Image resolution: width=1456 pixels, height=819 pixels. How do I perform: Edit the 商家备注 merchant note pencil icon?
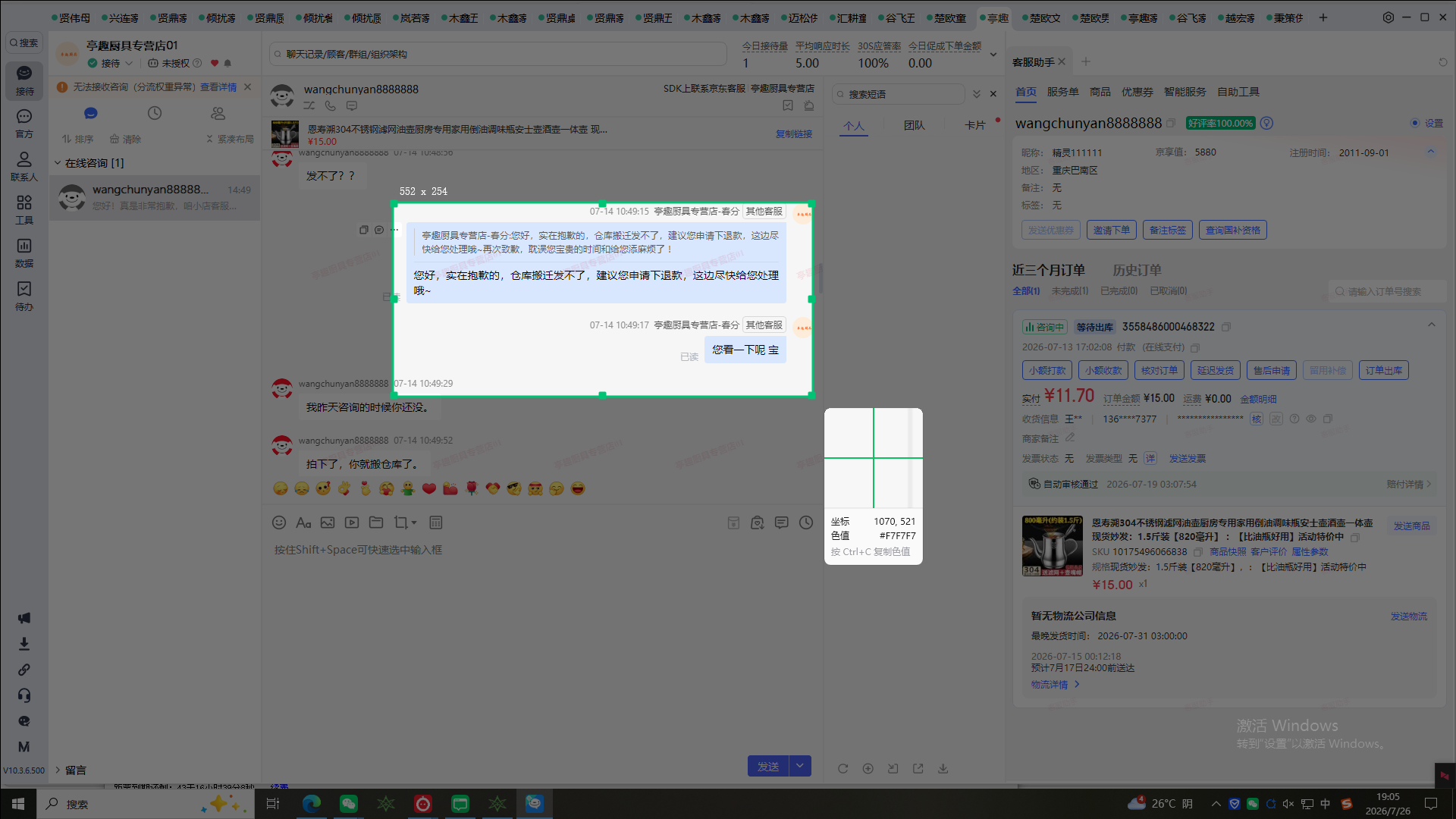pos(1070,438)
